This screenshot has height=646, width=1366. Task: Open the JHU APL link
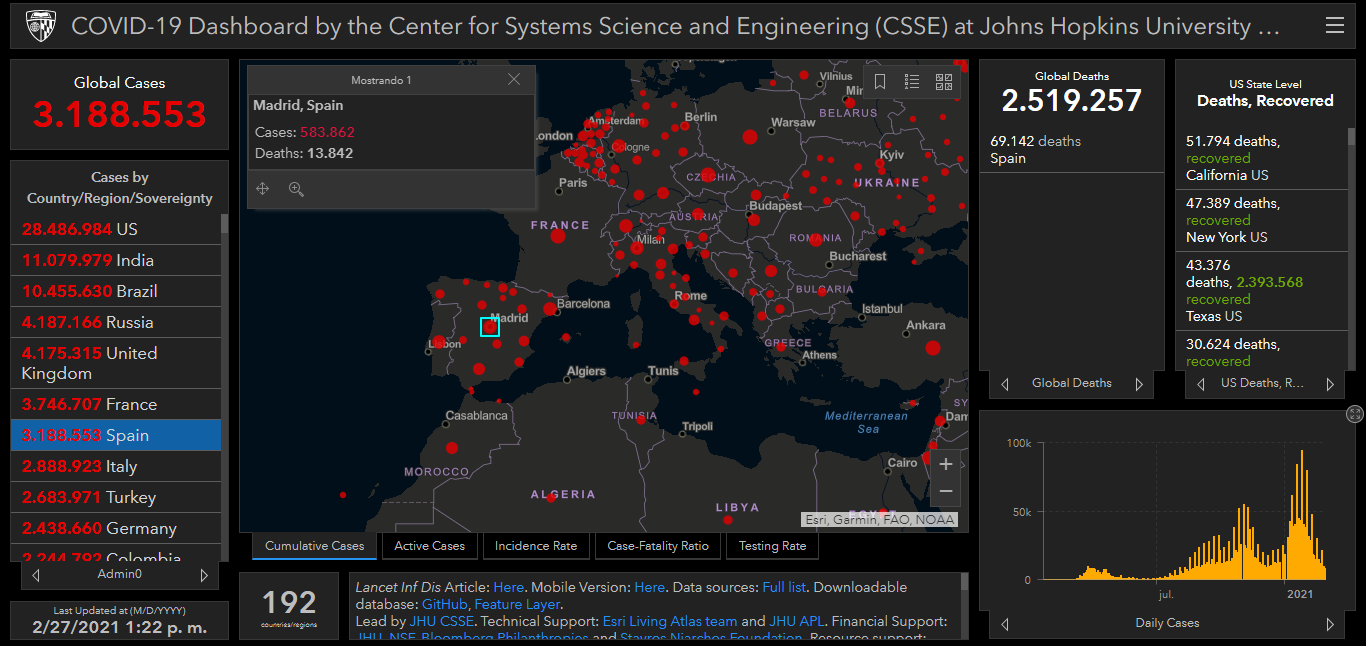(x=798, y=621)
